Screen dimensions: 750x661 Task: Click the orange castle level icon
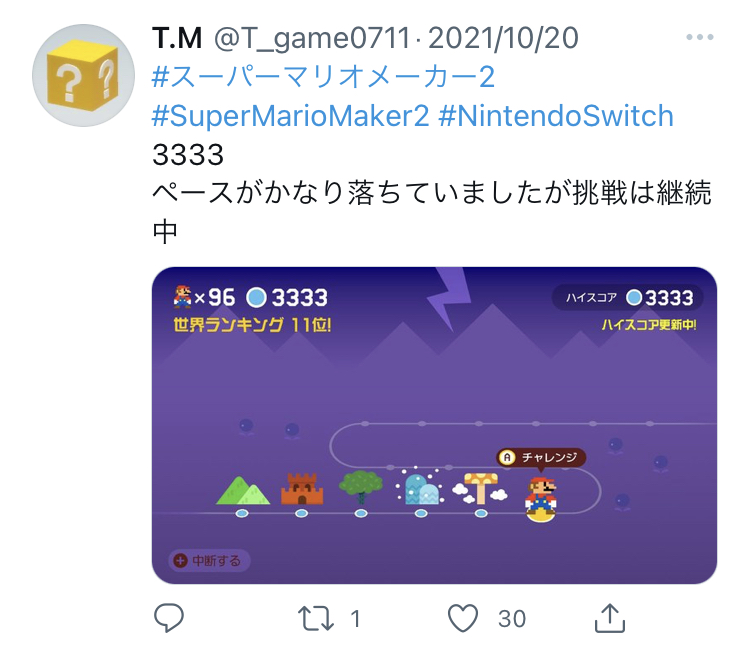pos(302,488)
